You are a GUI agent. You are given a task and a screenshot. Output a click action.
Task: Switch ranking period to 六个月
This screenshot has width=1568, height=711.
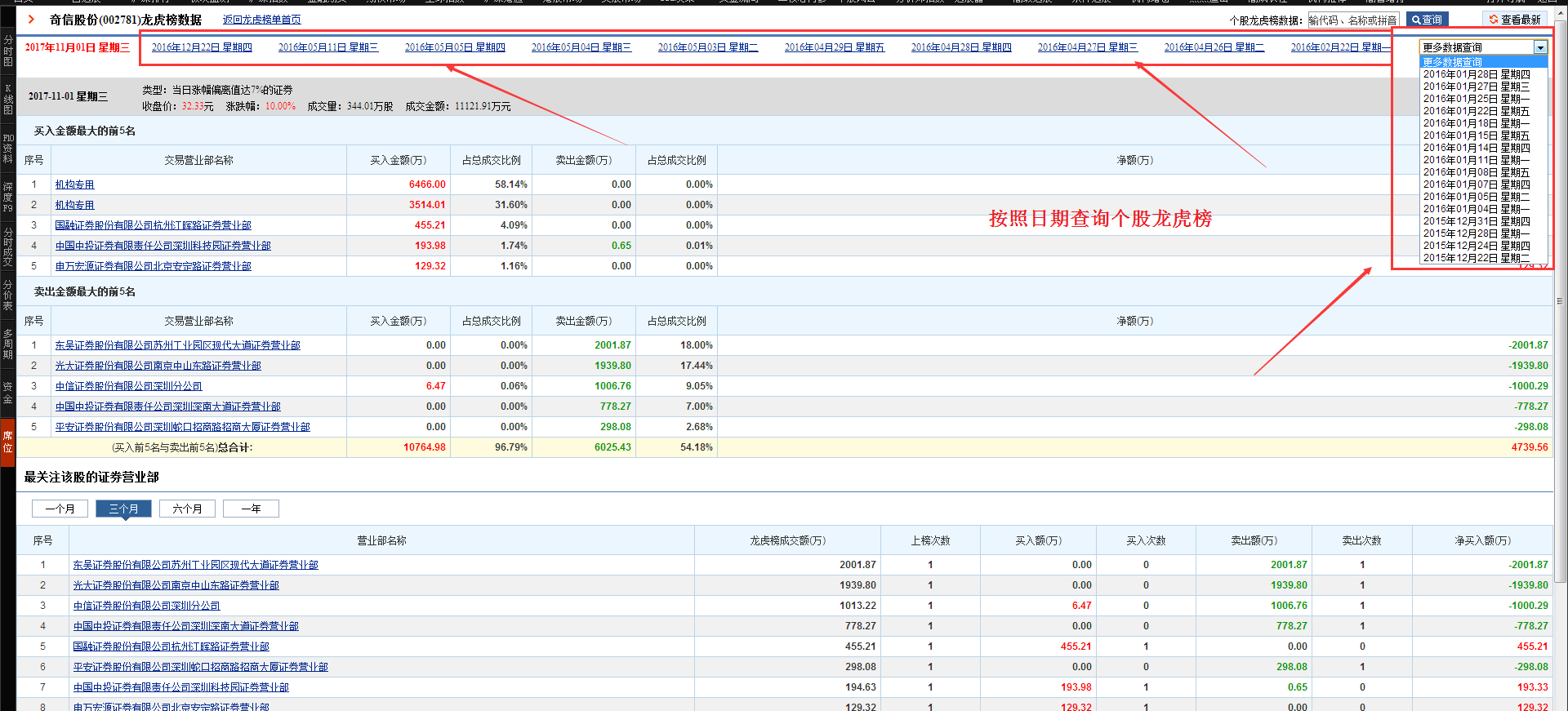187,509
